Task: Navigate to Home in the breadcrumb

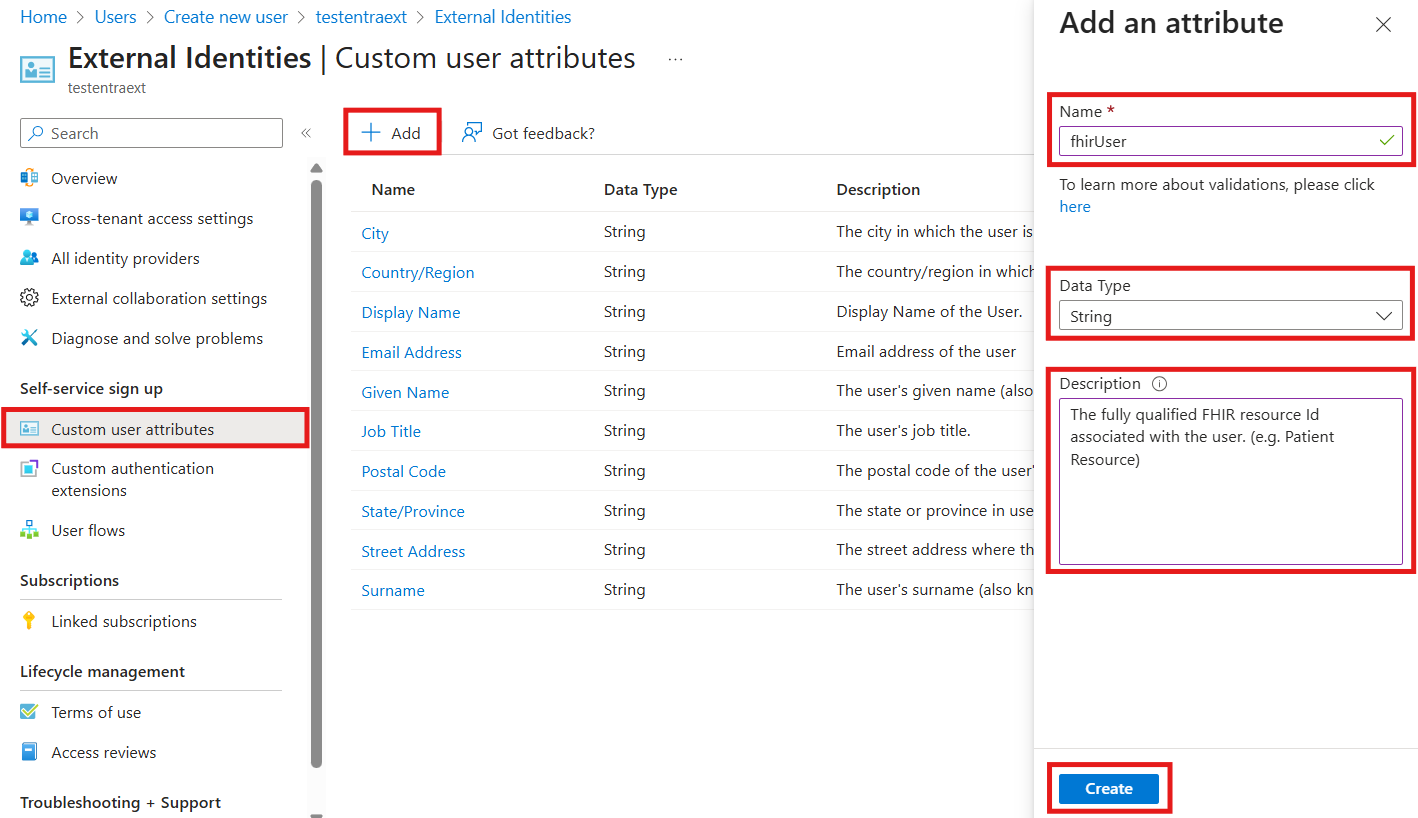Action: (43, 16)
